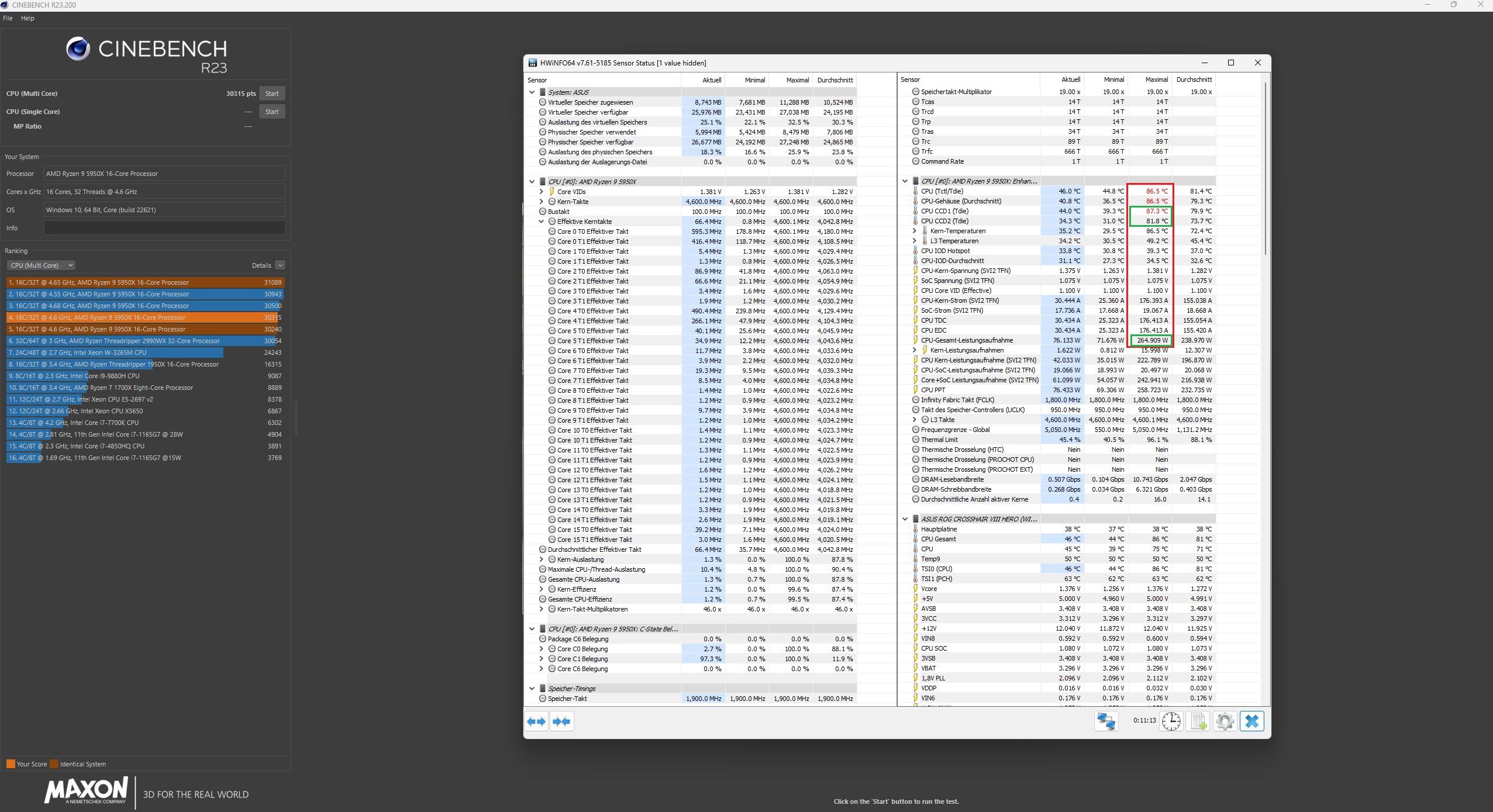Image resolution: width=1493 pixels, height=812 pixels.
Task: Open the Help menu
Action: pos(27,18)
